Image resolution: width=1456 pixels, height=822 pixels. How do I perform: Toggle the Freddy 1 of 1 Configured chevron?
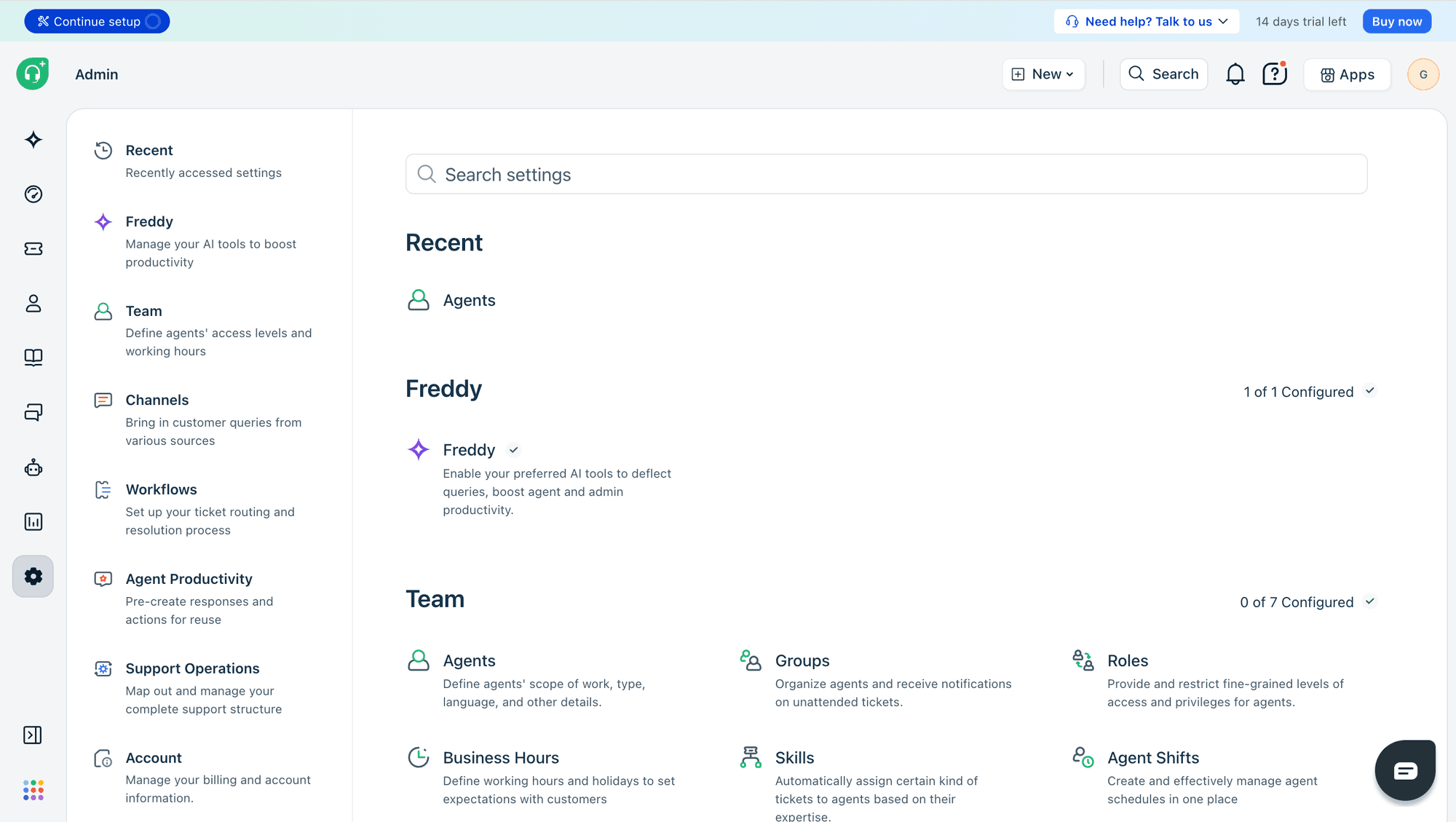pos(1370,391)
